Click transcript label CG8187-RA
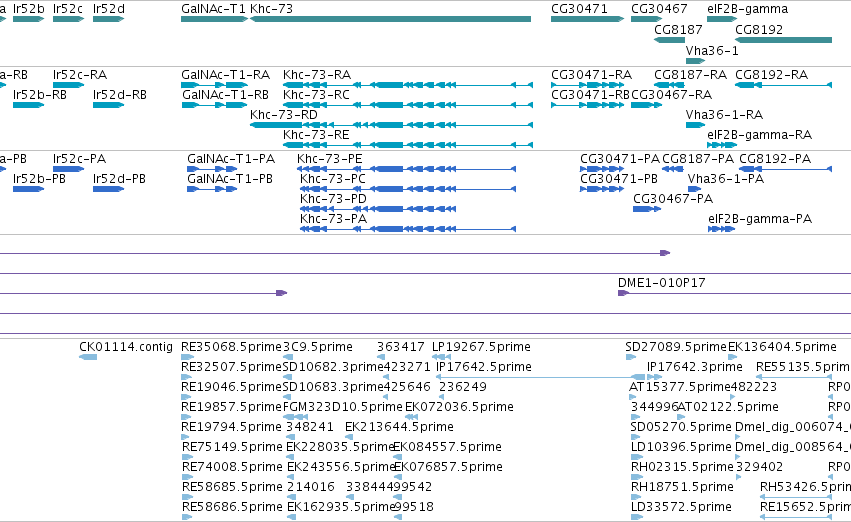This screenshot has width=851, height=522. pos(690,74)
